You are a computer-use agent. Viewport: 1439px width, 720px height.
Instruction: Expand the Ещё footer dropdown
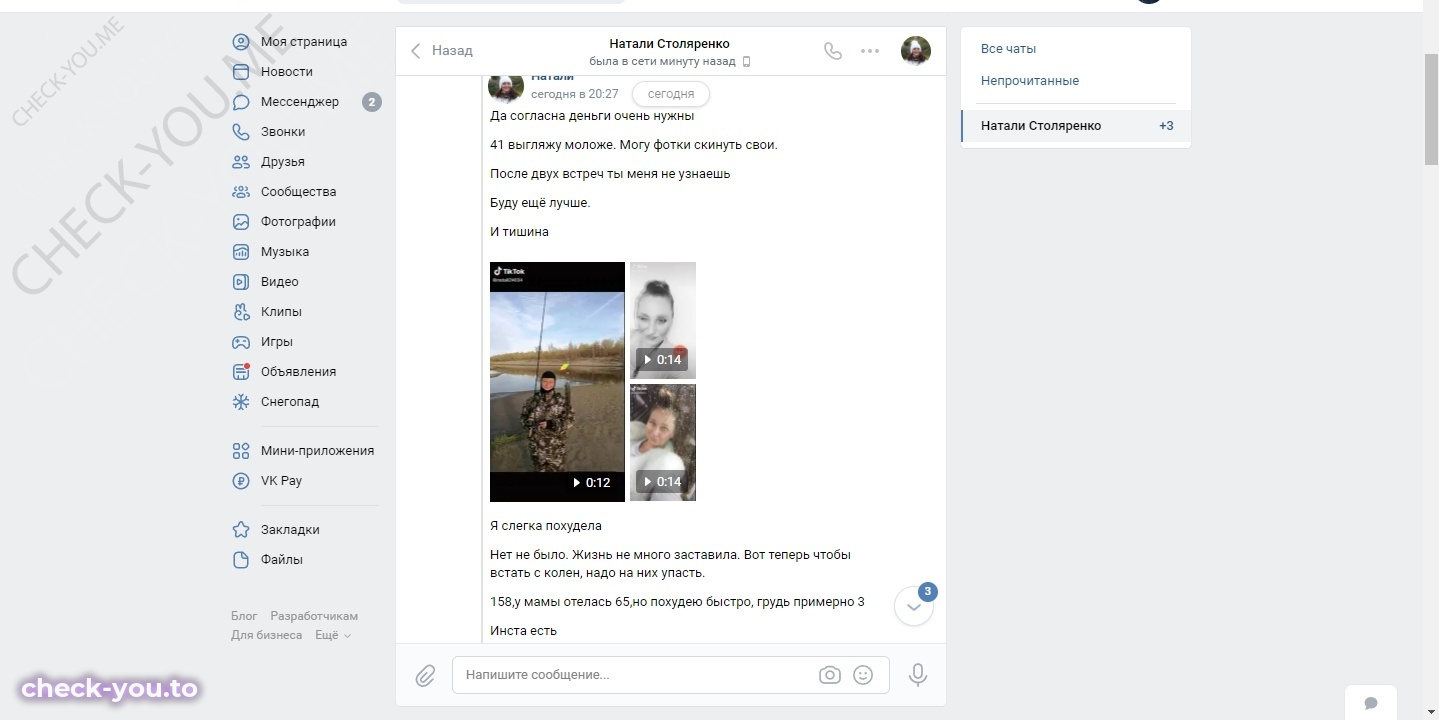[333, 635]
